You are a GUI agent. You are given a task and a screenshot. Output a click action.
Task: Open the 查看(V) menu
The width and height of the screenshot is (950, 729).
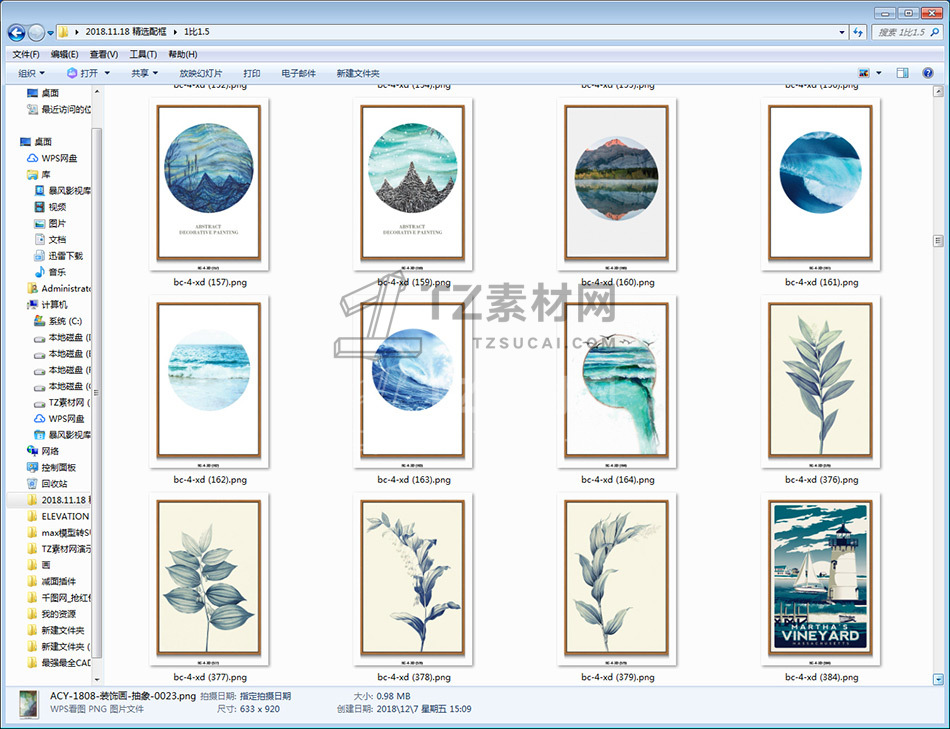coord(104,54)
